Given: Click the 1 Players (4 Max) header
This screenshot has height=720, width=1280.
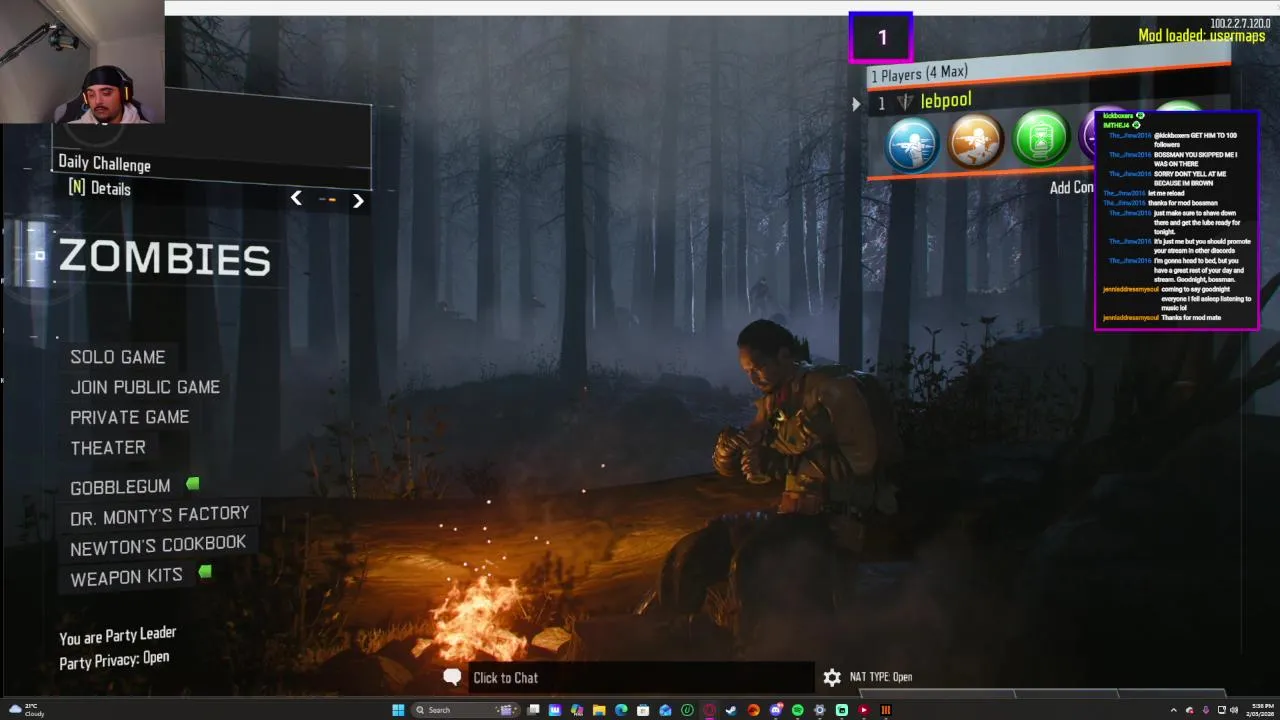Looking at the screenshot, I should (x=918, y=73).
